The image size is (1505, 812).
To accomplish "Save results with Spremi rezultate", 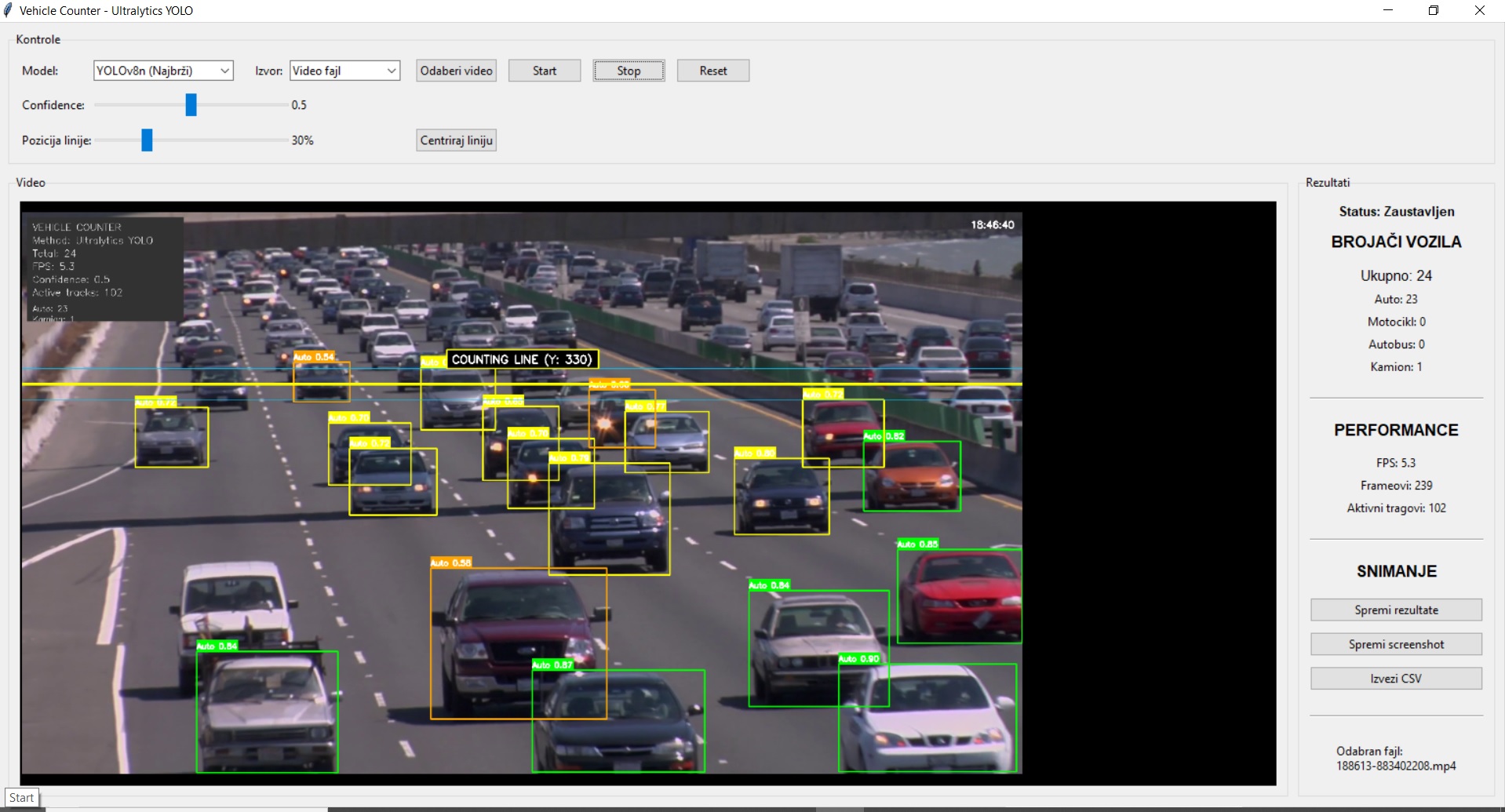I will (x=1396, y=610).
